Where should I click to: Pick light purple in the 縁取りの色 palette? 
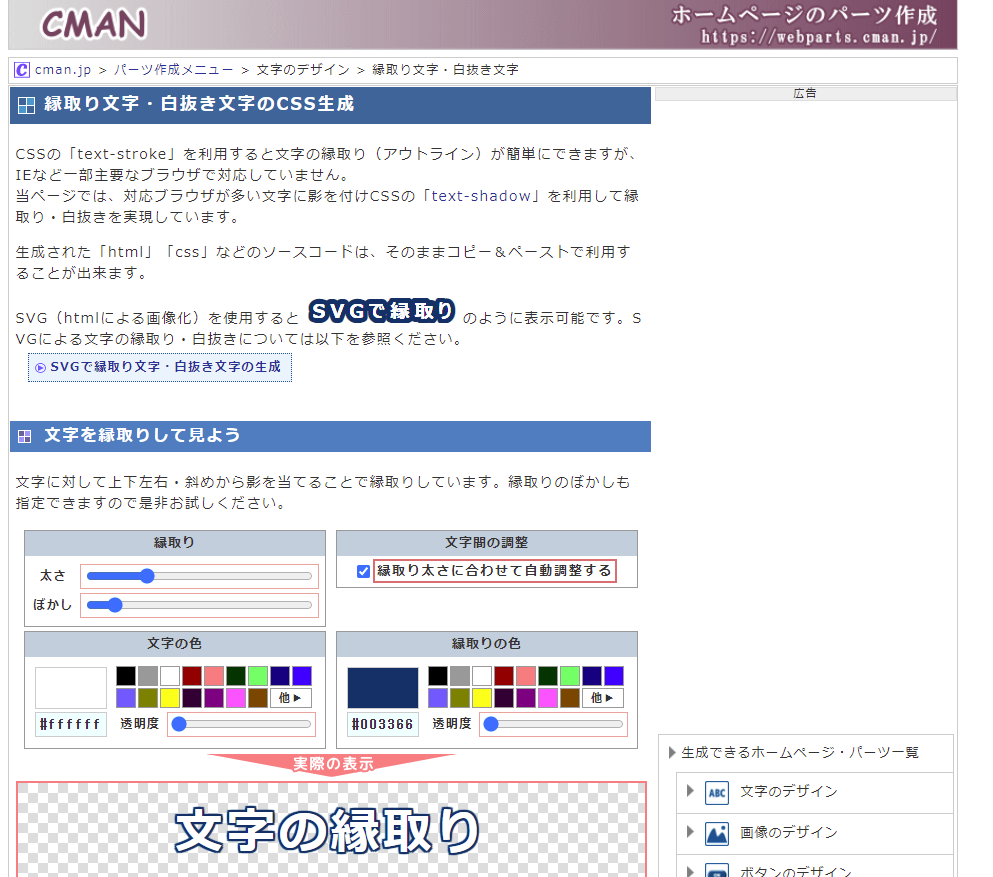click(438, 698)
